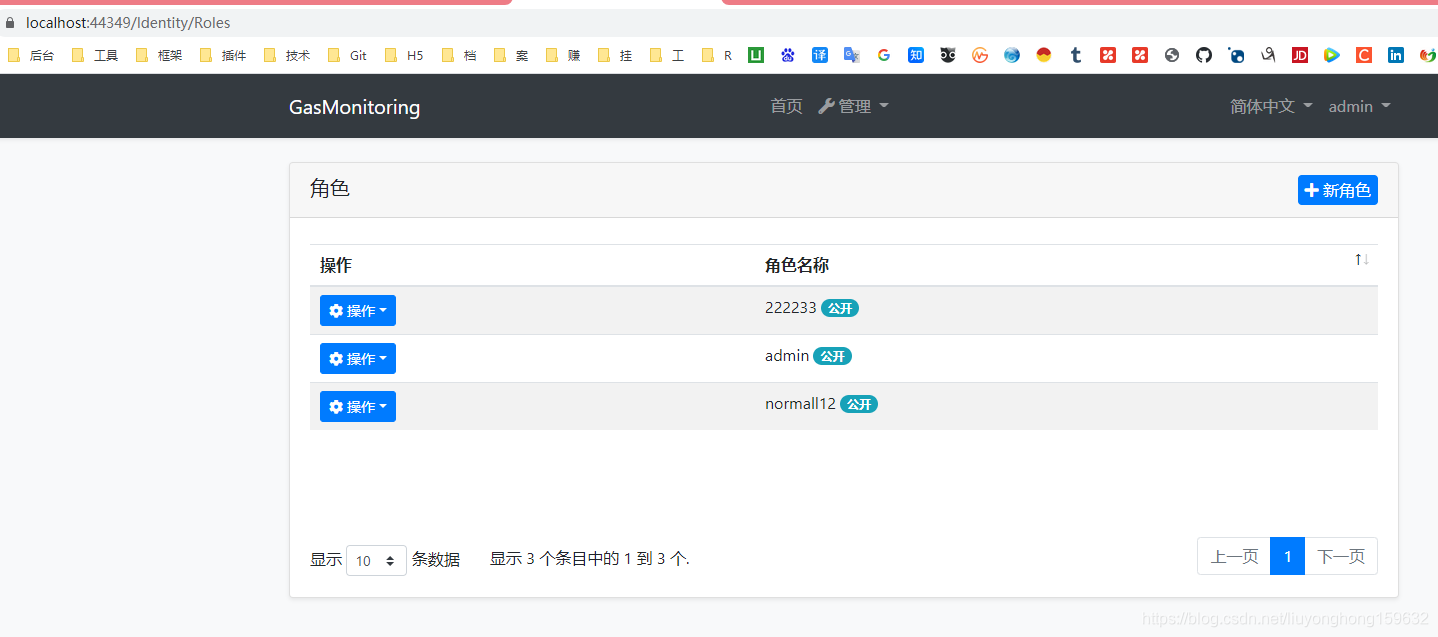Image resolution: width=1438 pixels, height=637 pixels.
Task: Click the gear icon on 222233 row's 操作 button
Action: 335,310
